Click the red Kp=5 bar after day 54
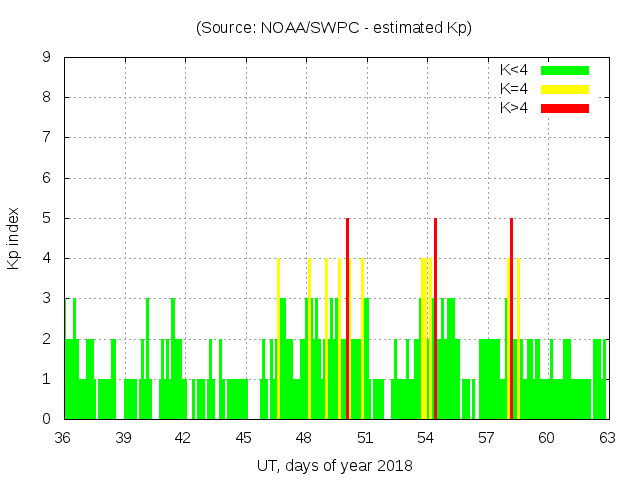 [436, 320]
